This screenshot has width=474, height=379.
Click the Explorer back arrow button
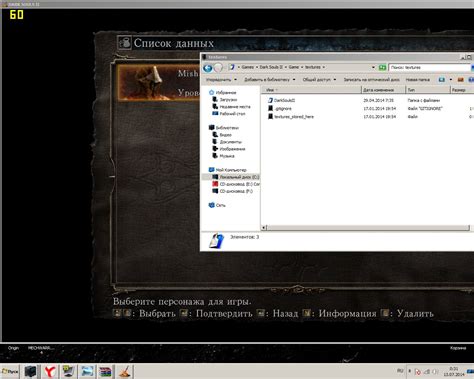(207, 68)
